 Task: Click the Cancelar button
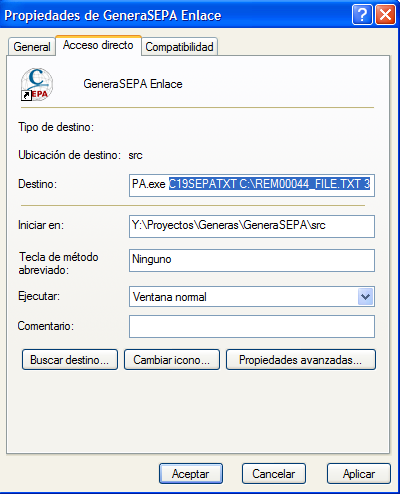(274, 473)
